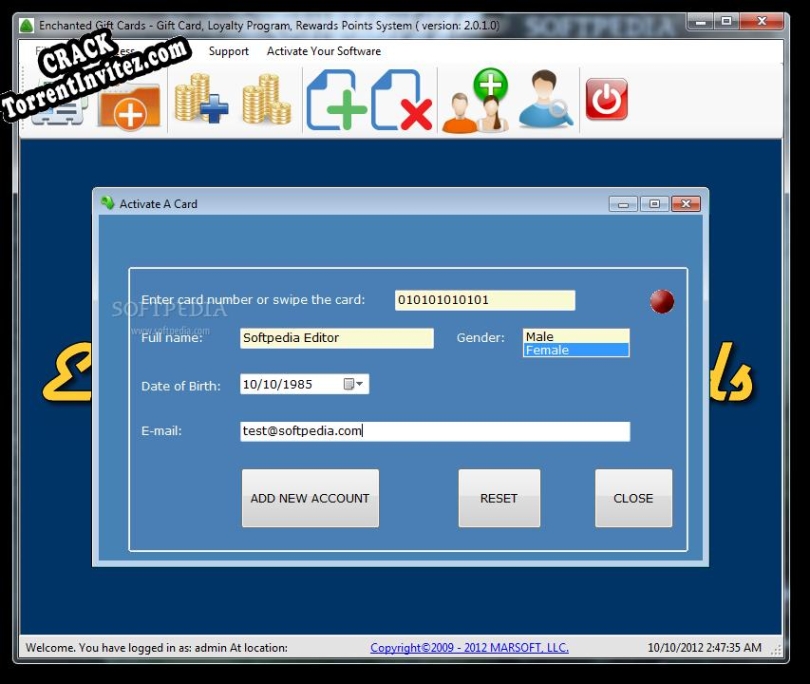The image size is (810, 684).
Task: Click the add customer (people with plus) icon
Action: 475,102
